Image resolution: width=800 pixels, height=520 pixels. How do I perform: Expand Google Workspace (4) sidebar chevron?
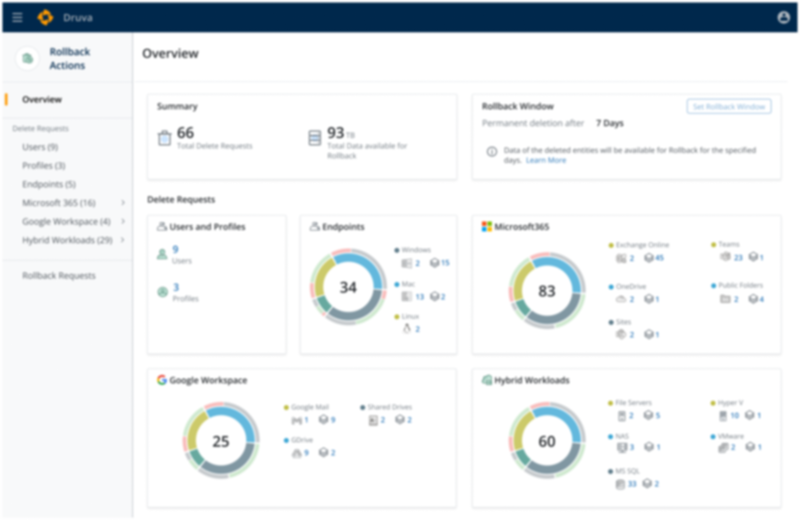click(123, 221)
